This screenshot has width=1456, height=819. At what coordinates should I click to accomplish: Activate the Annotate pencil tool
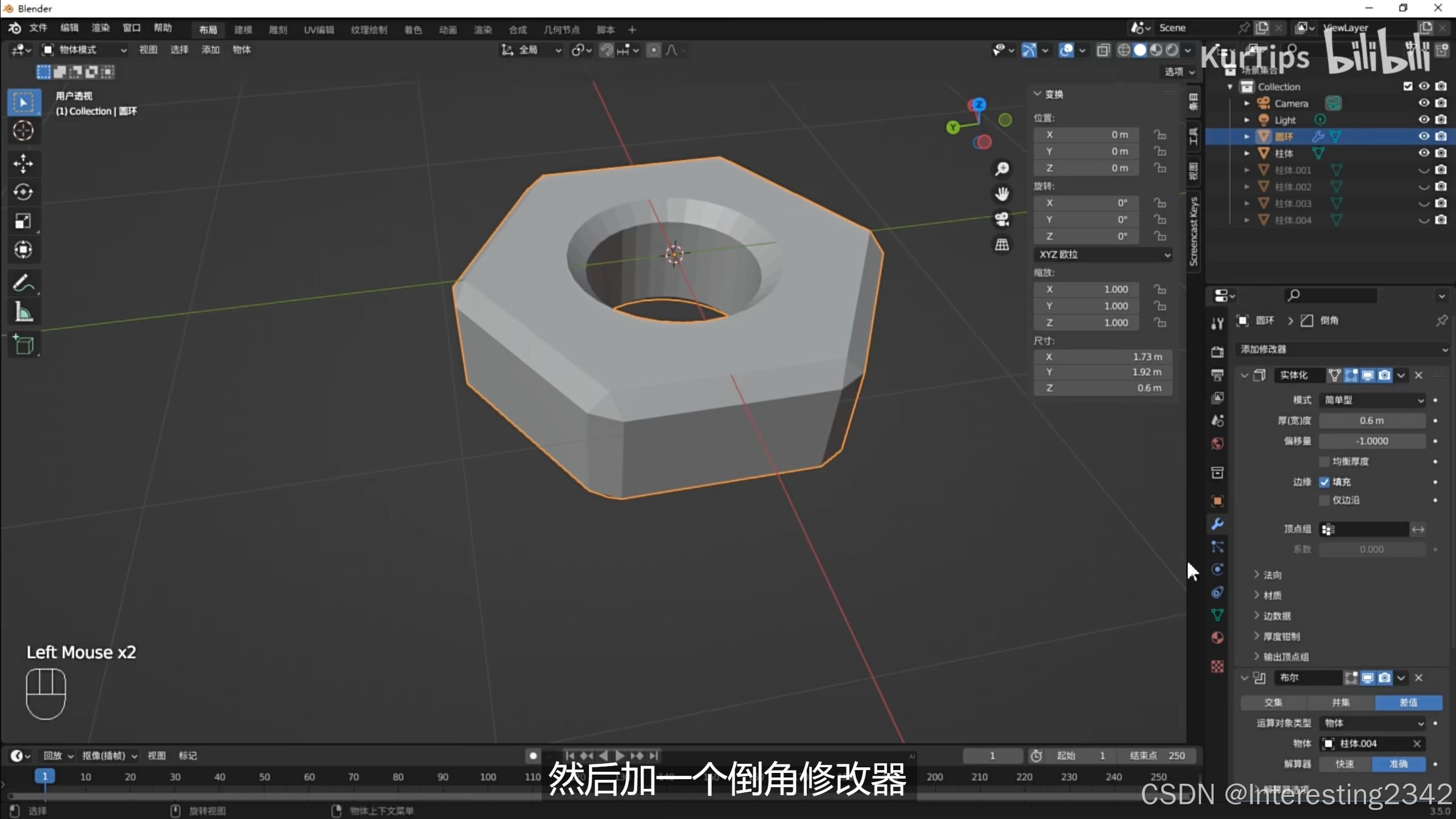(x=23, y=283)
